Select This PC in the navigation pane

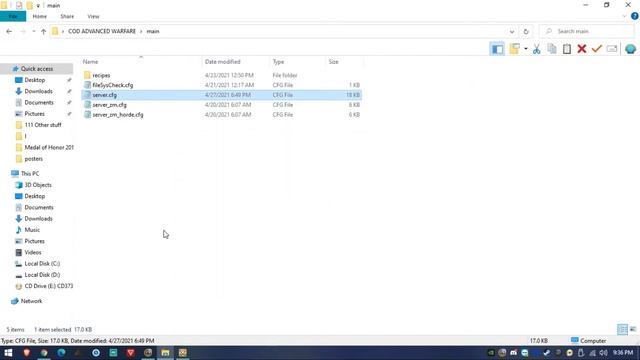coord(30,173)
